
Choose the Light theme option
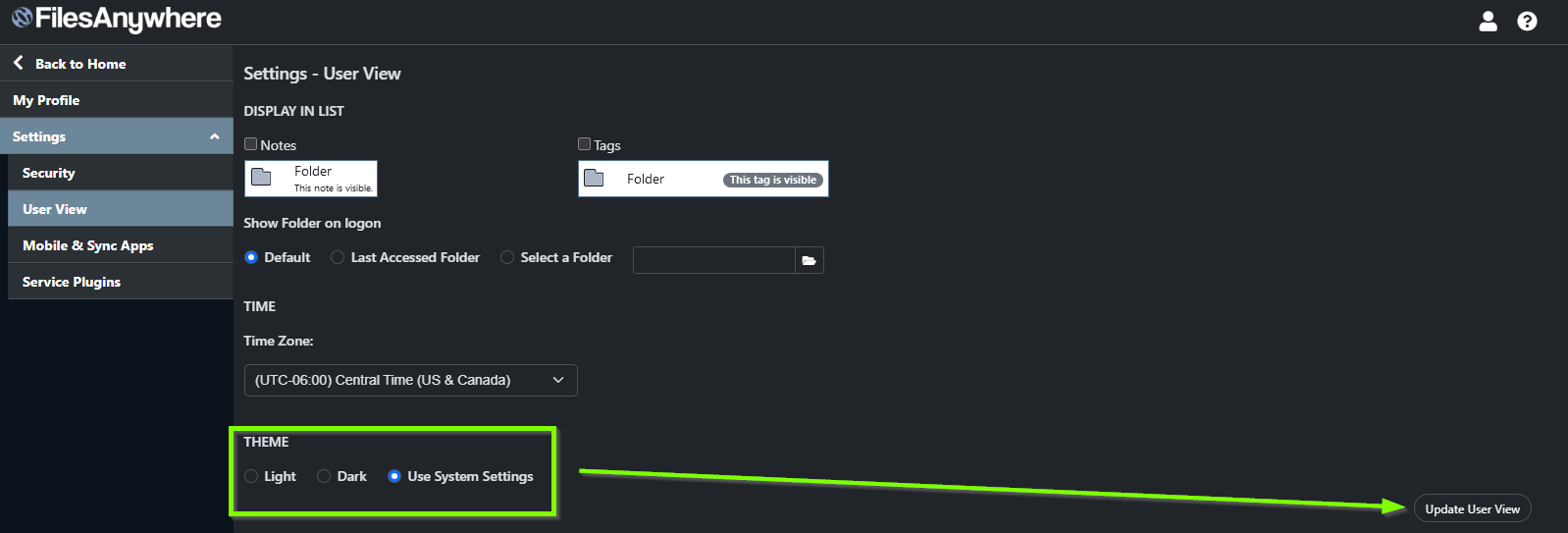[251, 476]
